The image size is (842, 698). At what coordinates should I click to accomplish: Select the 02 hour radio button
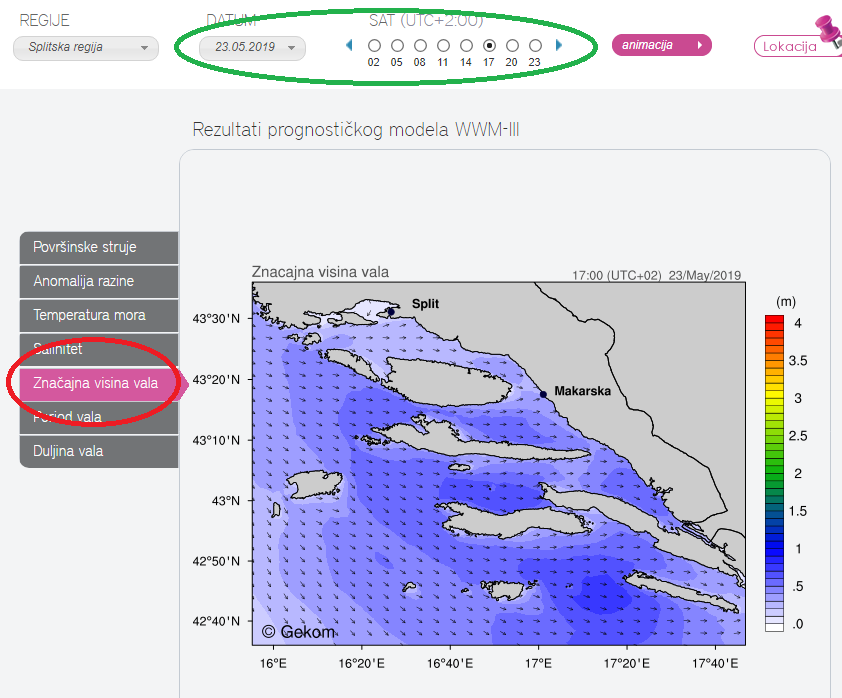[374, 46]
